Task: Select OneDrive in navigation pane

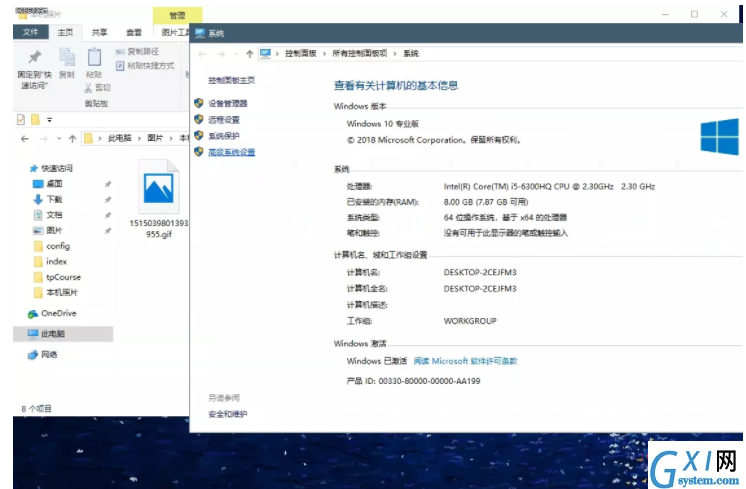Action: (59, 313)
